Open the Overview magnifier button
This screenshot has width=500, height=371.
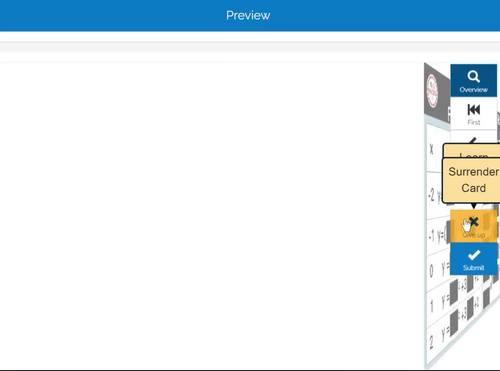pyautogui.click(x=473, y=81)
